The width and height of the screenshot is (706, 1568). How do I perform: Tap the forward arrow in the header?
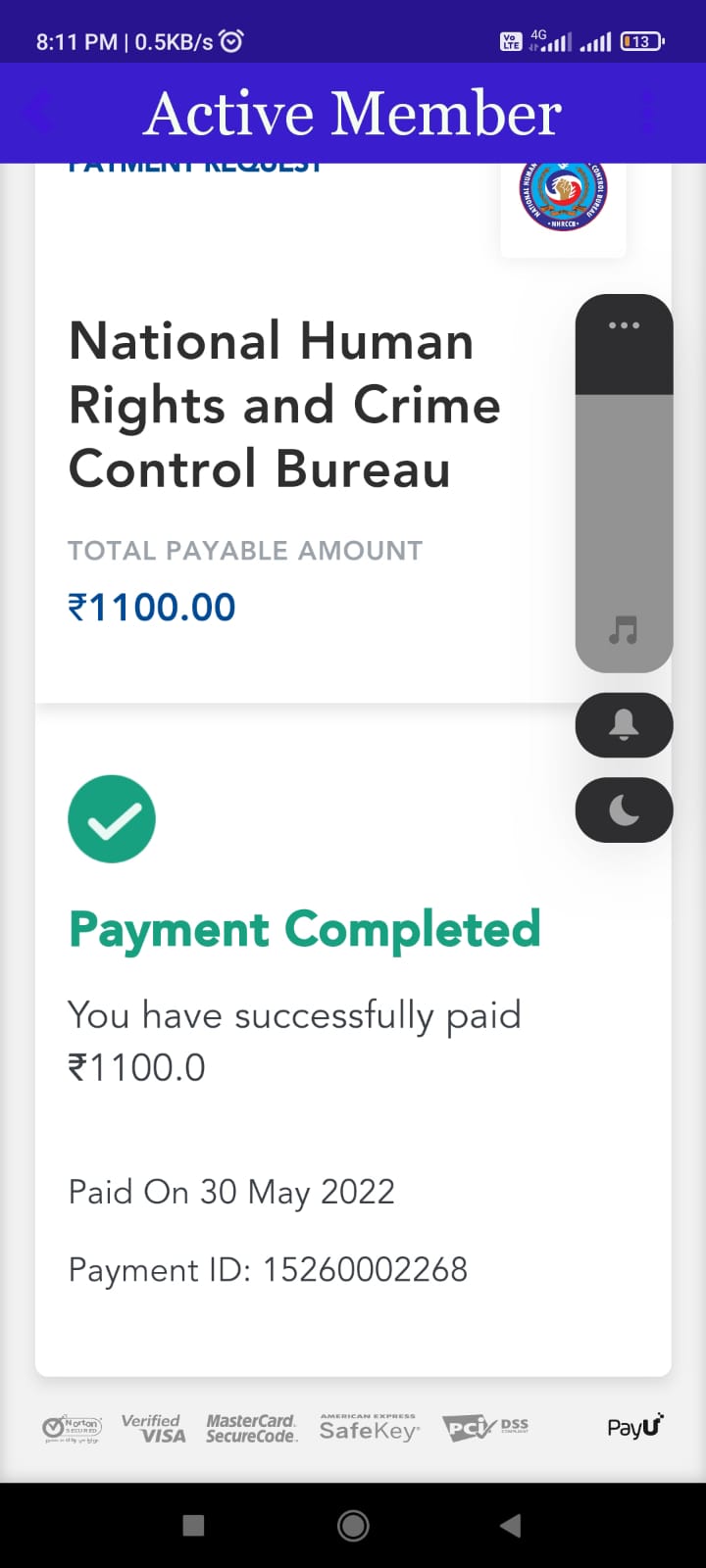(x=649, y=113)
